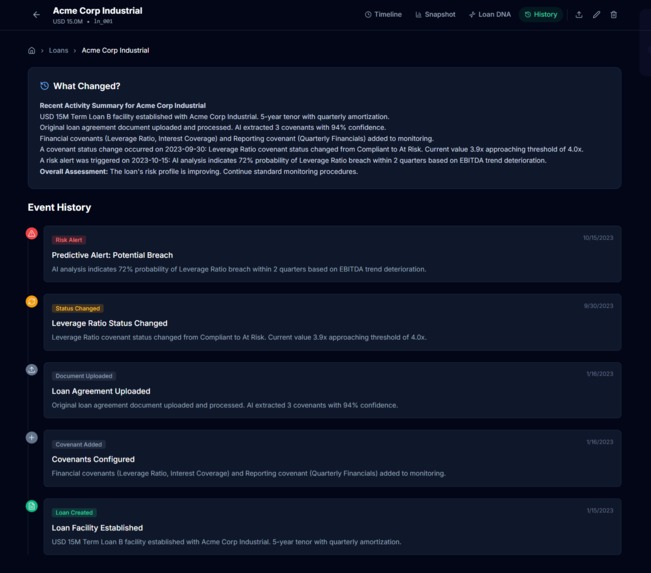Open Predictive Alert: Potential Breach event
The image size is (651, 573).
[332, 254]
